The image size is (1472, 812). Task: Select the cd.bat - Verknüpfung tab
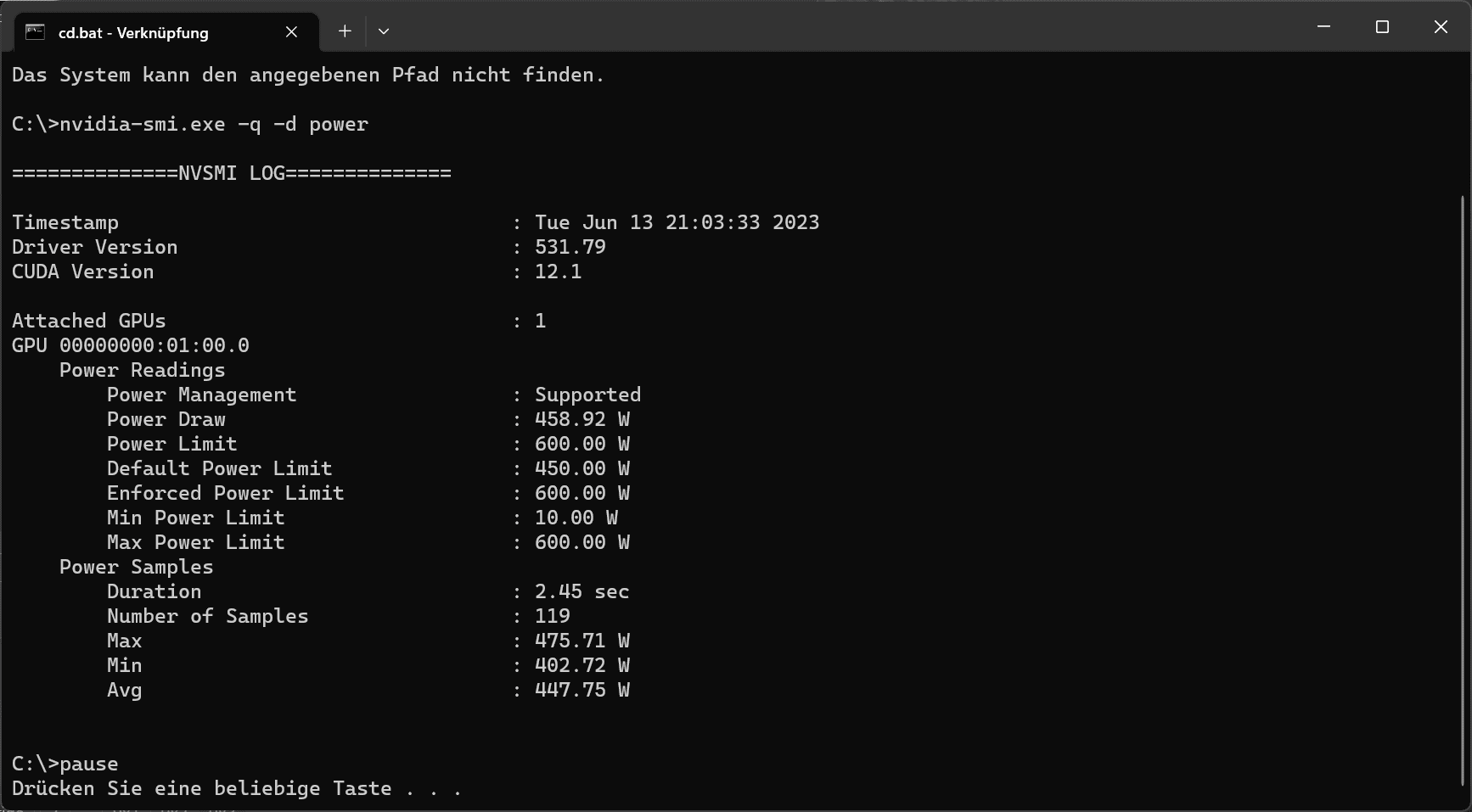click(167, 32)
